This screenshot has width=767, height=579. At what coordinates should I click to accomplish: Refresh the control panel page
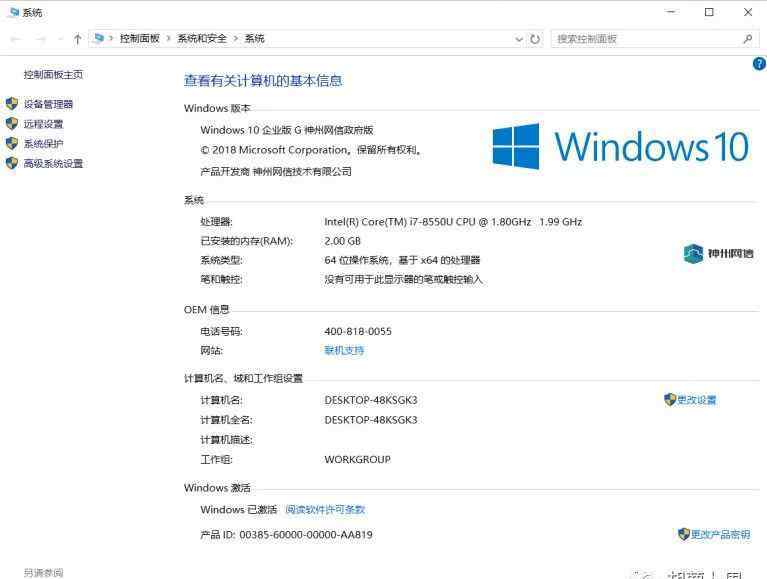pyautogui.click(x=535, y=39)
